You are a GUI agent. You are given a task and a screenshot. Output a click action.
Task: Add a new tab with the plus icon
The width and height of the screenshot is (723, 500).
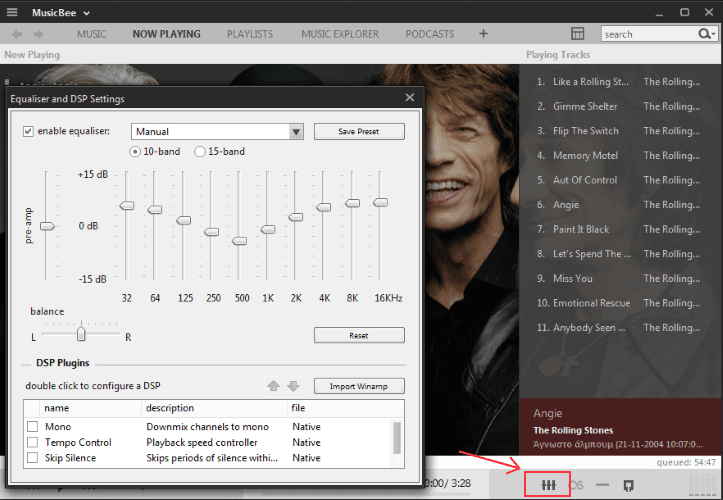click(483, 34)
